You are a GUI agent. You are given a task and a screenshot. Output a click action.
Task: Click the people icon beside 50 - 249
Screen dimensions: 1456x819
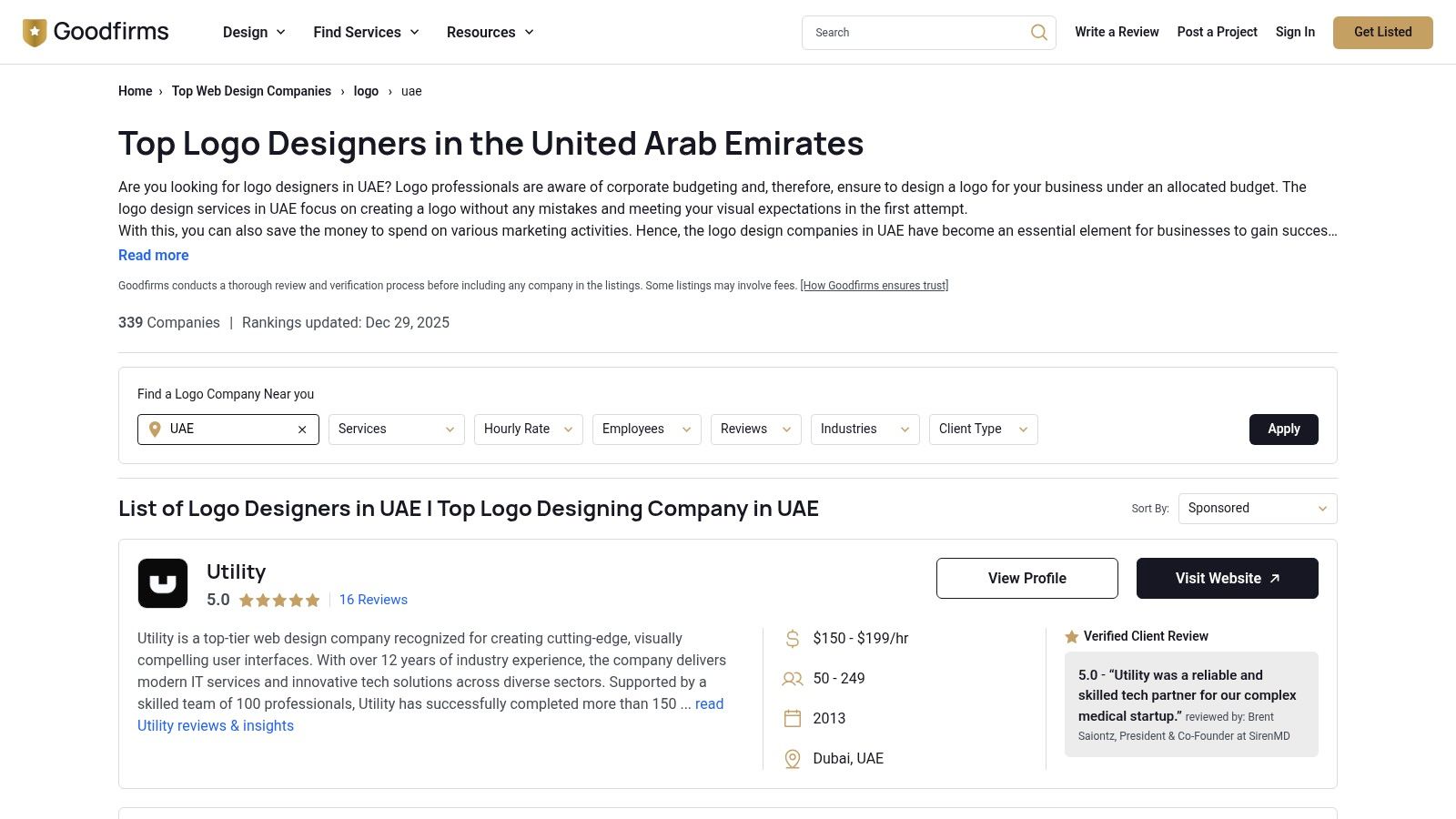[791, 678]
